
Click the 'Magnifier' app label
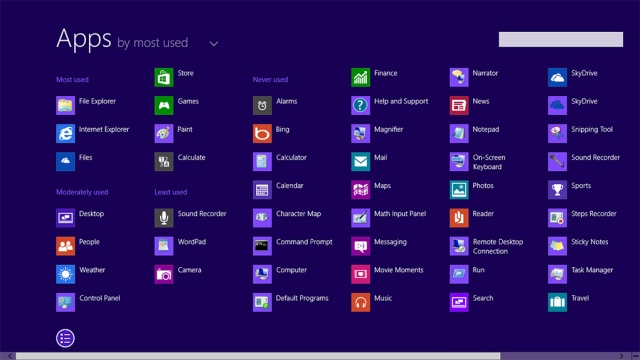[389, 129]
